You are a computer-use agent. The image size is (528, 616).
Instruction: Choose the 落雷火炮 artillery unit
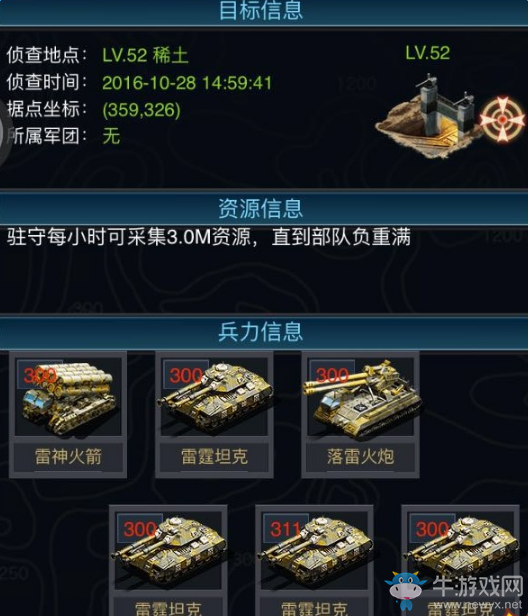(360, 414)
